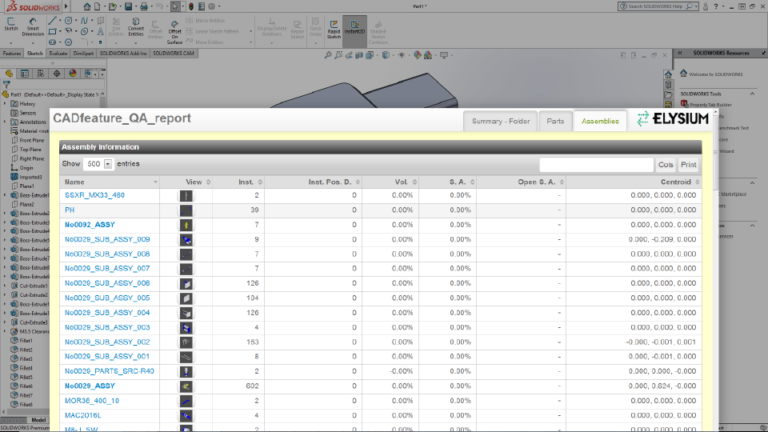Open the No0029_ASSY view thumbnail

click(186, 386)
